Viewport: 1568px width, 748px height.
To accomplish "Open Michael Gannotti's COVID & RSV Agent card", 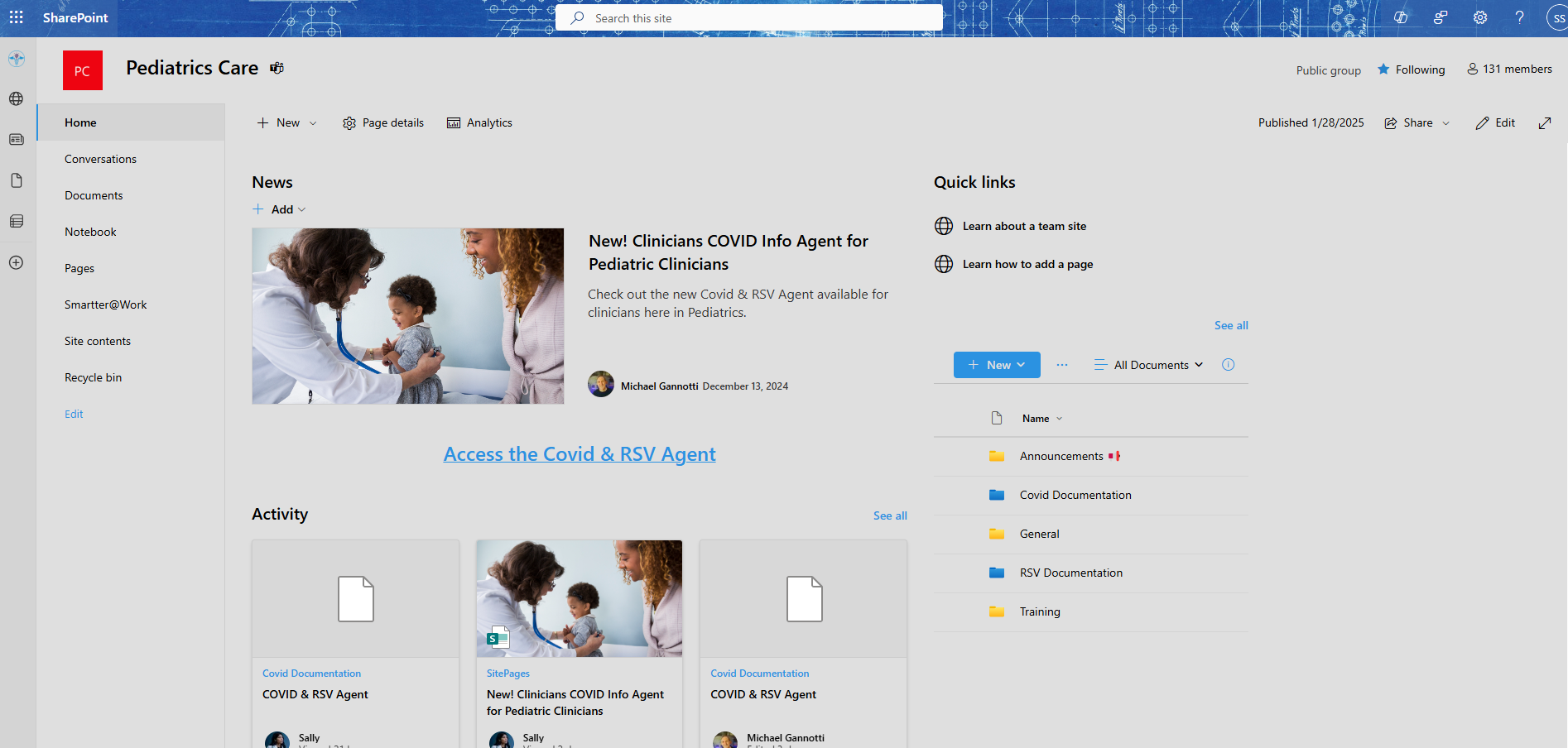I will pyautogui.click(x=803, y=645).
